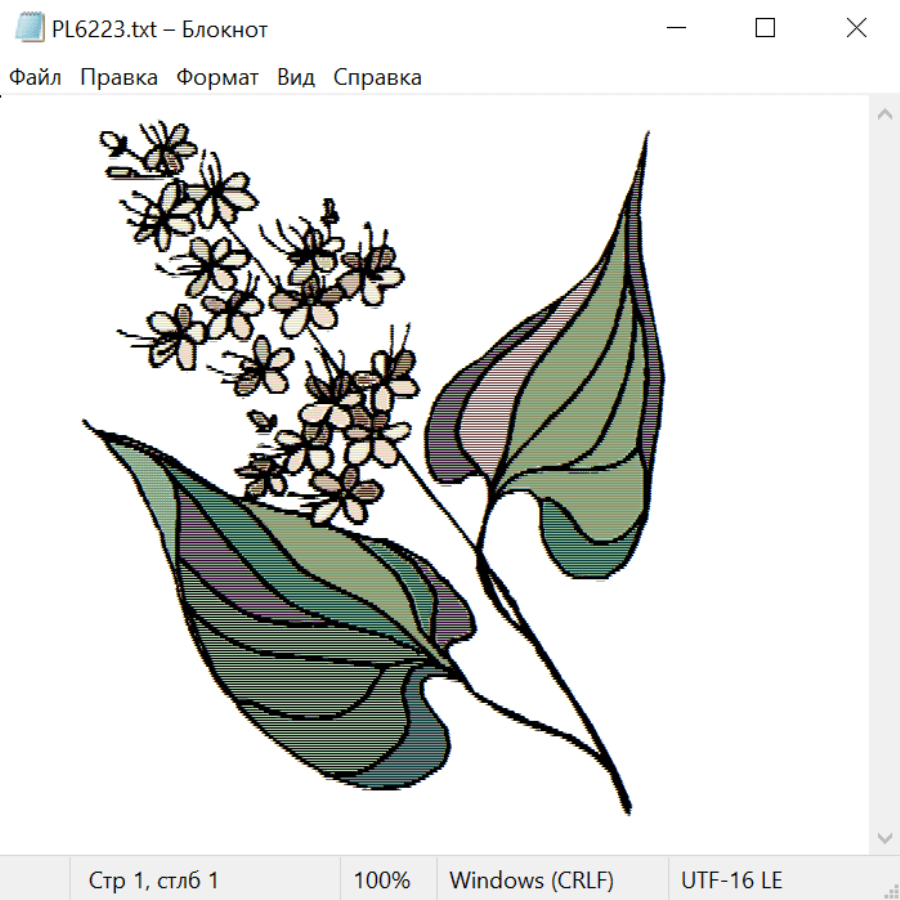Click the Windows (CRLF) line-ending indicator
This screenshot has height=900, width=900.
(532, 880)
